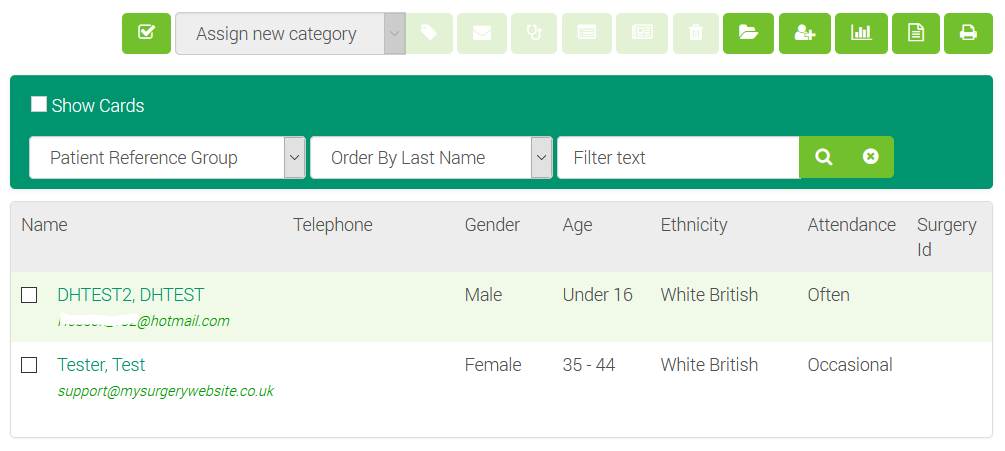The height and width of the screenshot is (451, 1005).
Task: Click the tag icon in toolbar
Action: [429, 33]
